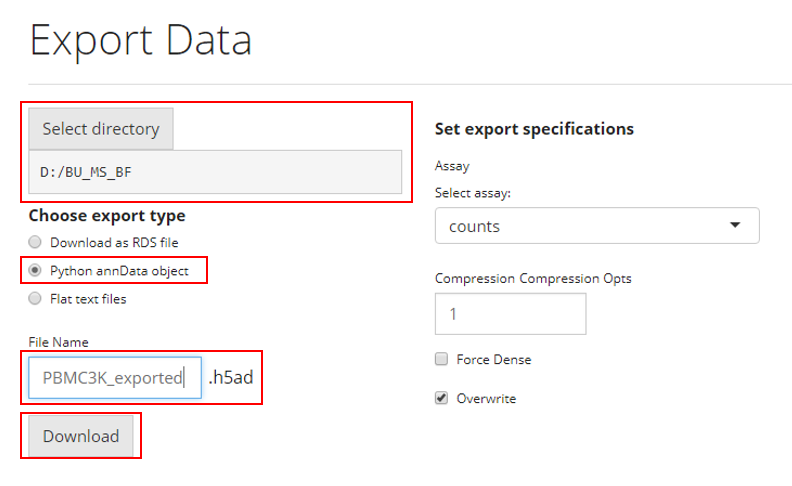Click the Export Data page heading
The height and width of the screenshot is (486, 792).
[140, 40]
